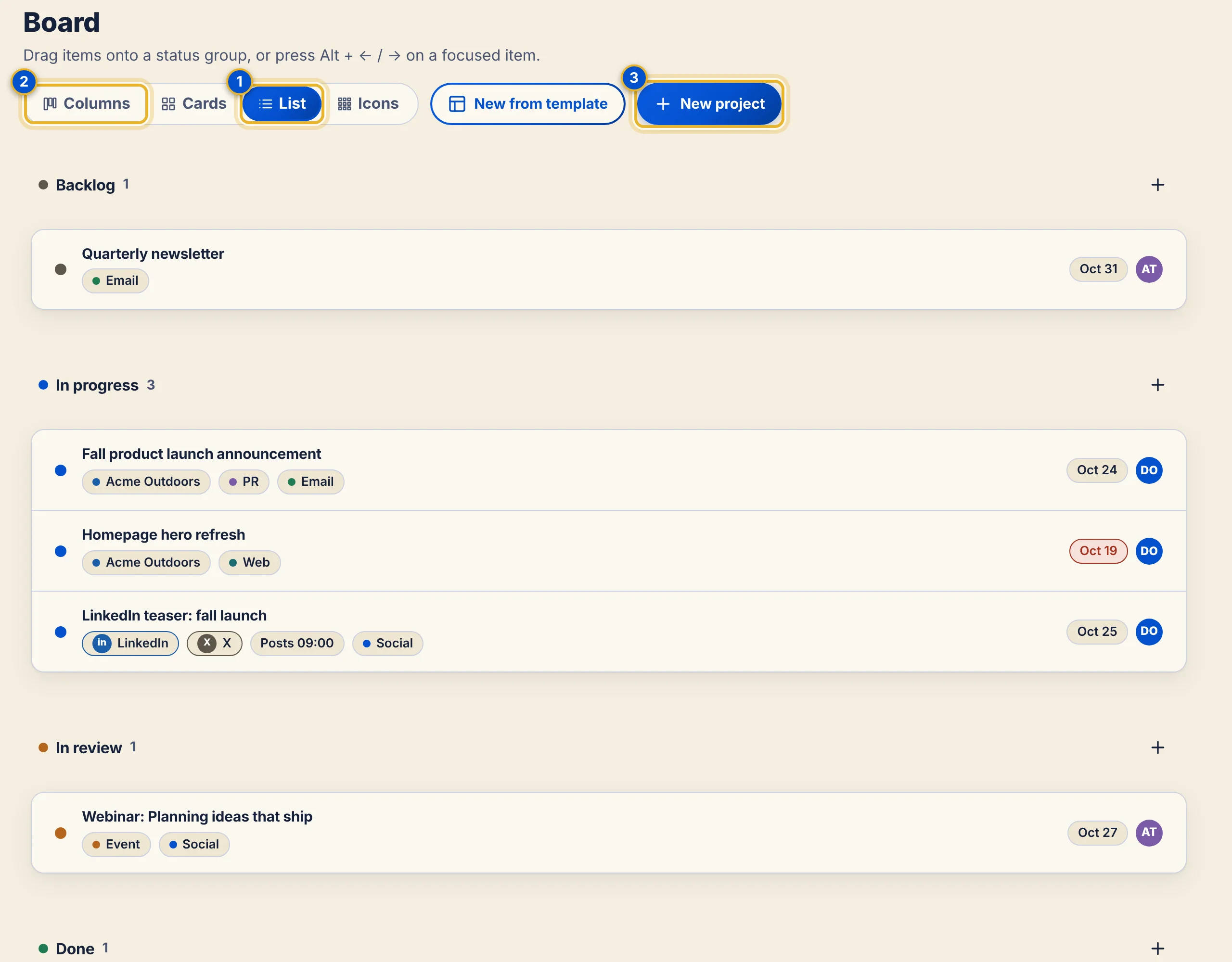1232x962 pixels.
Task: Click DO avatar on Fall product launch
Action: pos(1149,470)
